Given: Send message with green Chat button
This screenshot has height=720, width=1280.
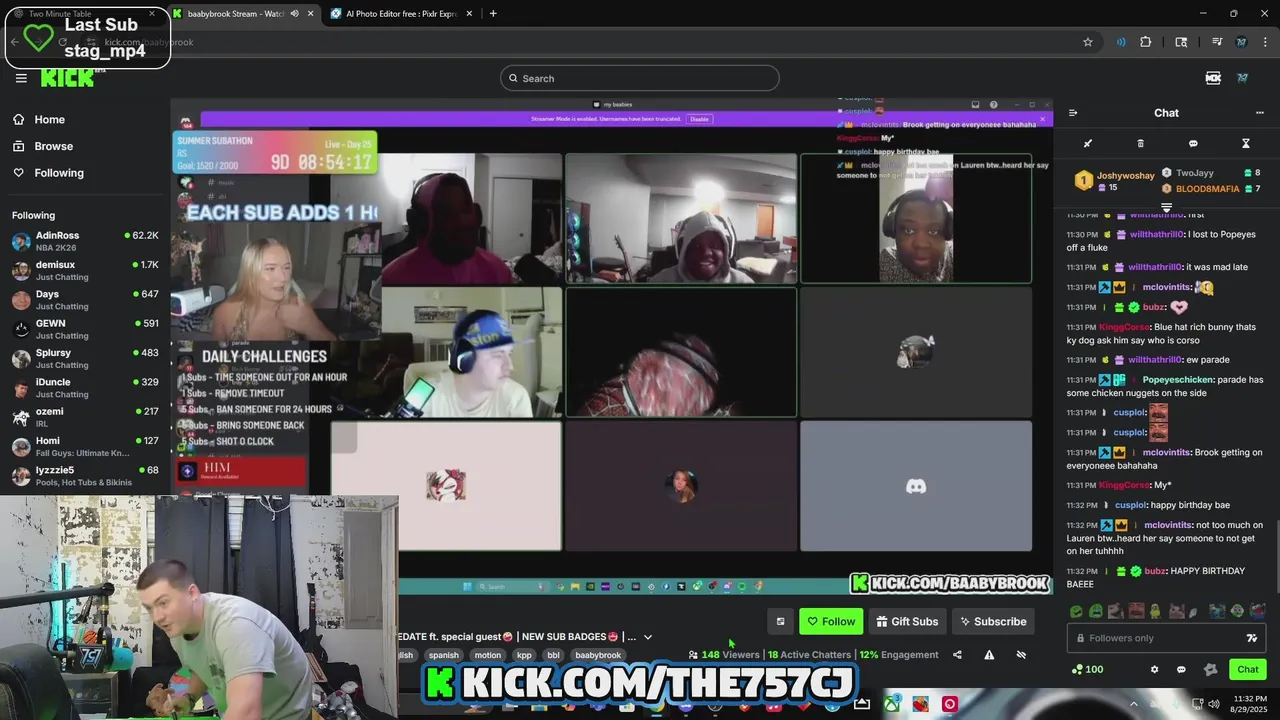Looking at the screenshot, I should (1248, 669).
